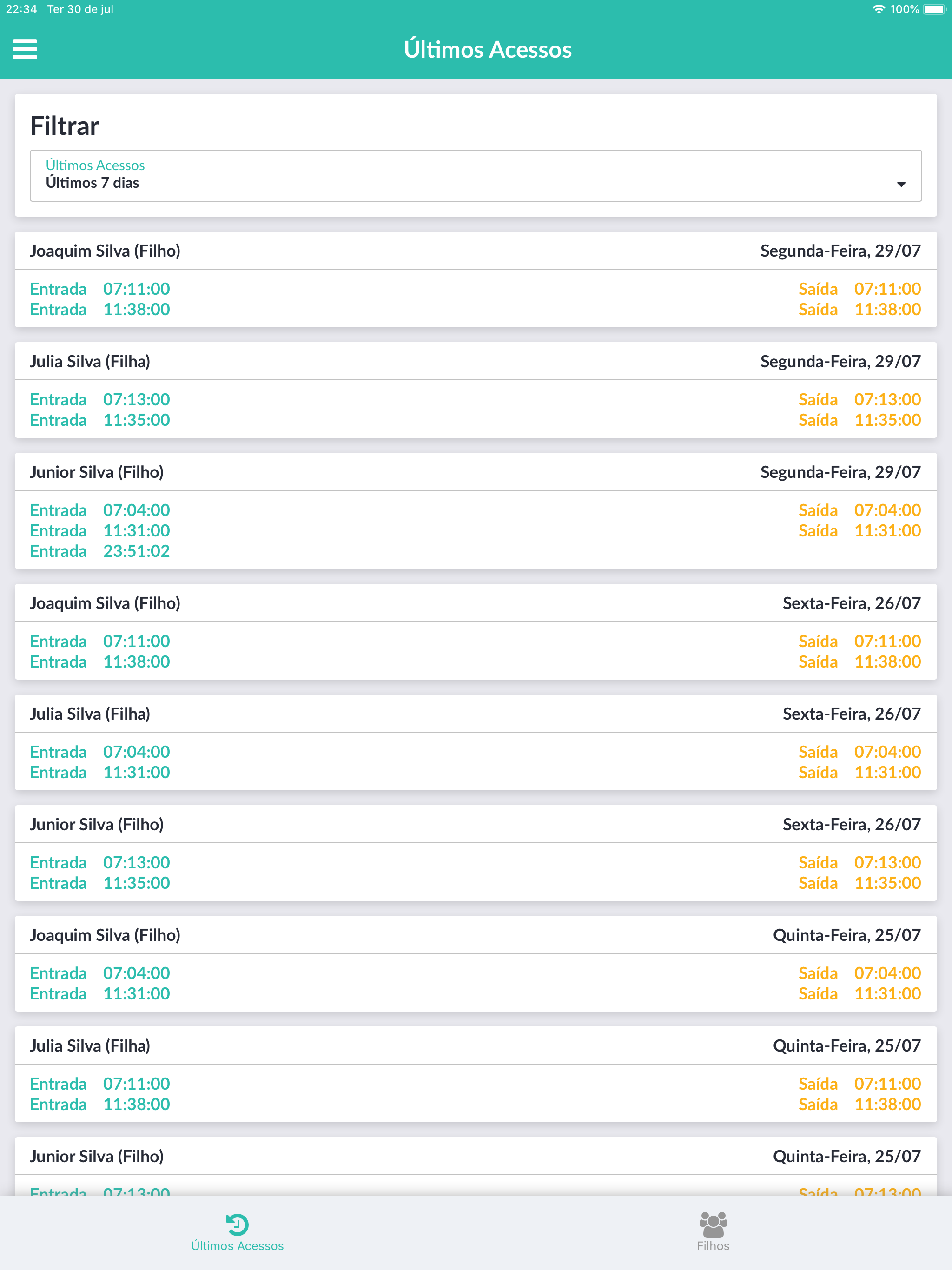Tap the Filhos group icon

click(713, 1224)
